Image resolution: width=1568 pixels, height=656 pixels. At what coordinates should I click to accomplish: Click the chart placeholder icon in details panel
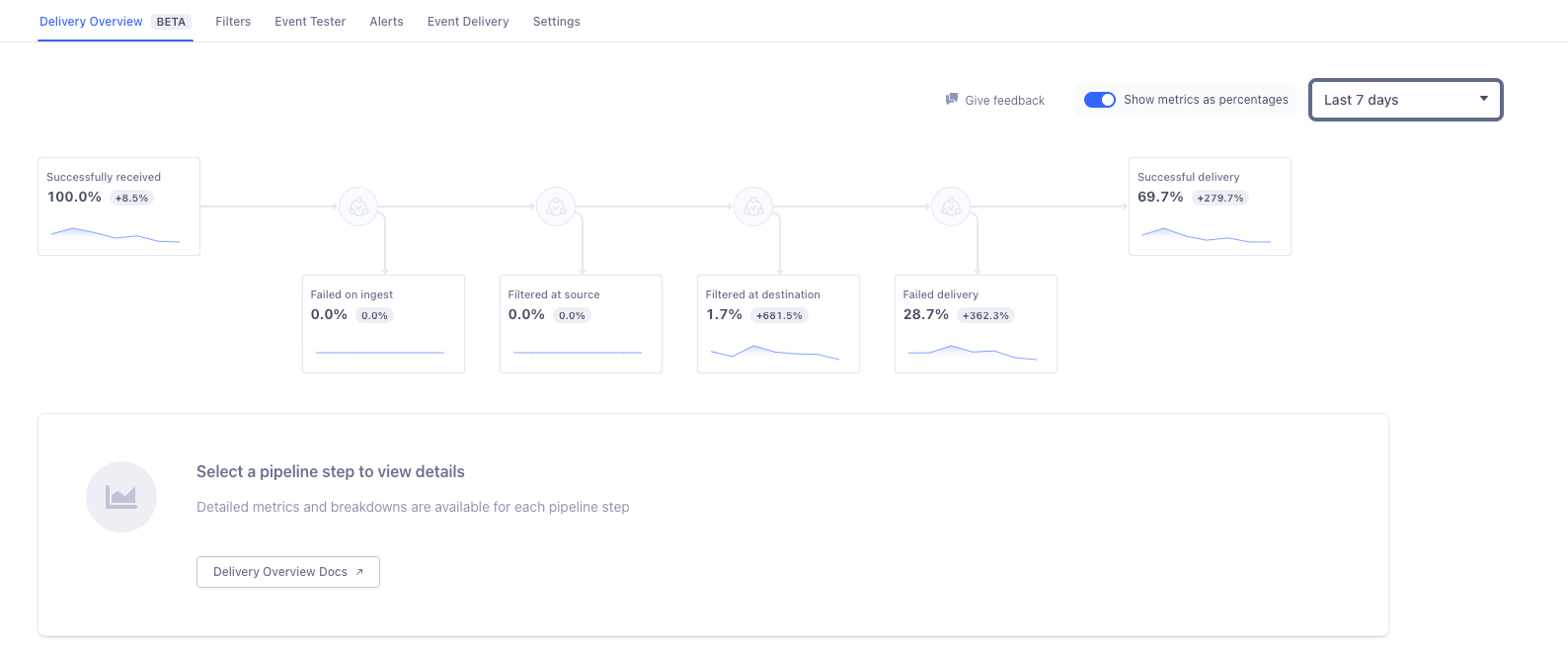(x=121, y=497)
